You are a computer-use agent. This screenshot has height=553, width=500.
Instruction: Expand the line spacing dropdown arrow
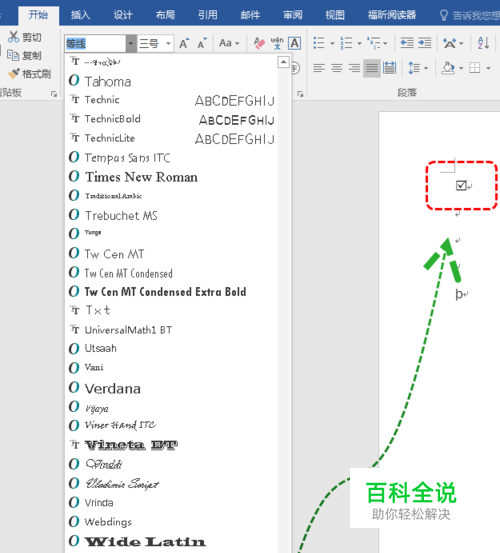[426, 68]
